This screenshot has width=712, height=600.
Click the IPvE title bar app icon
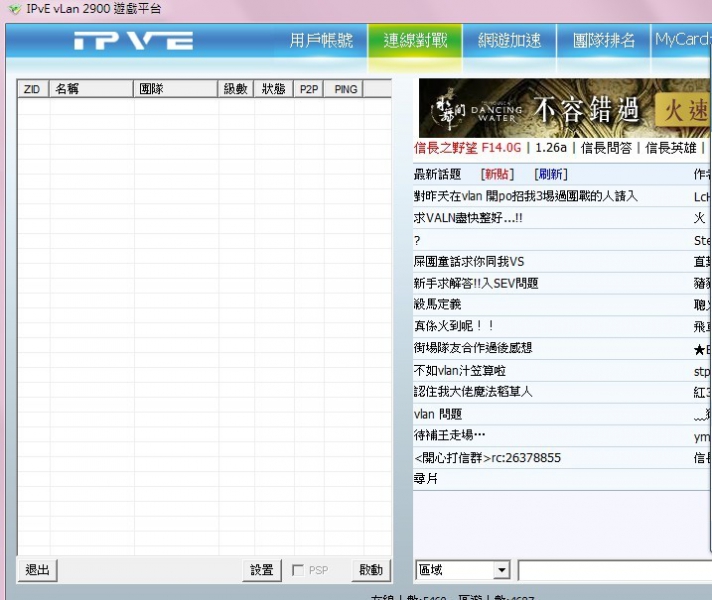[x=15, y=9]
